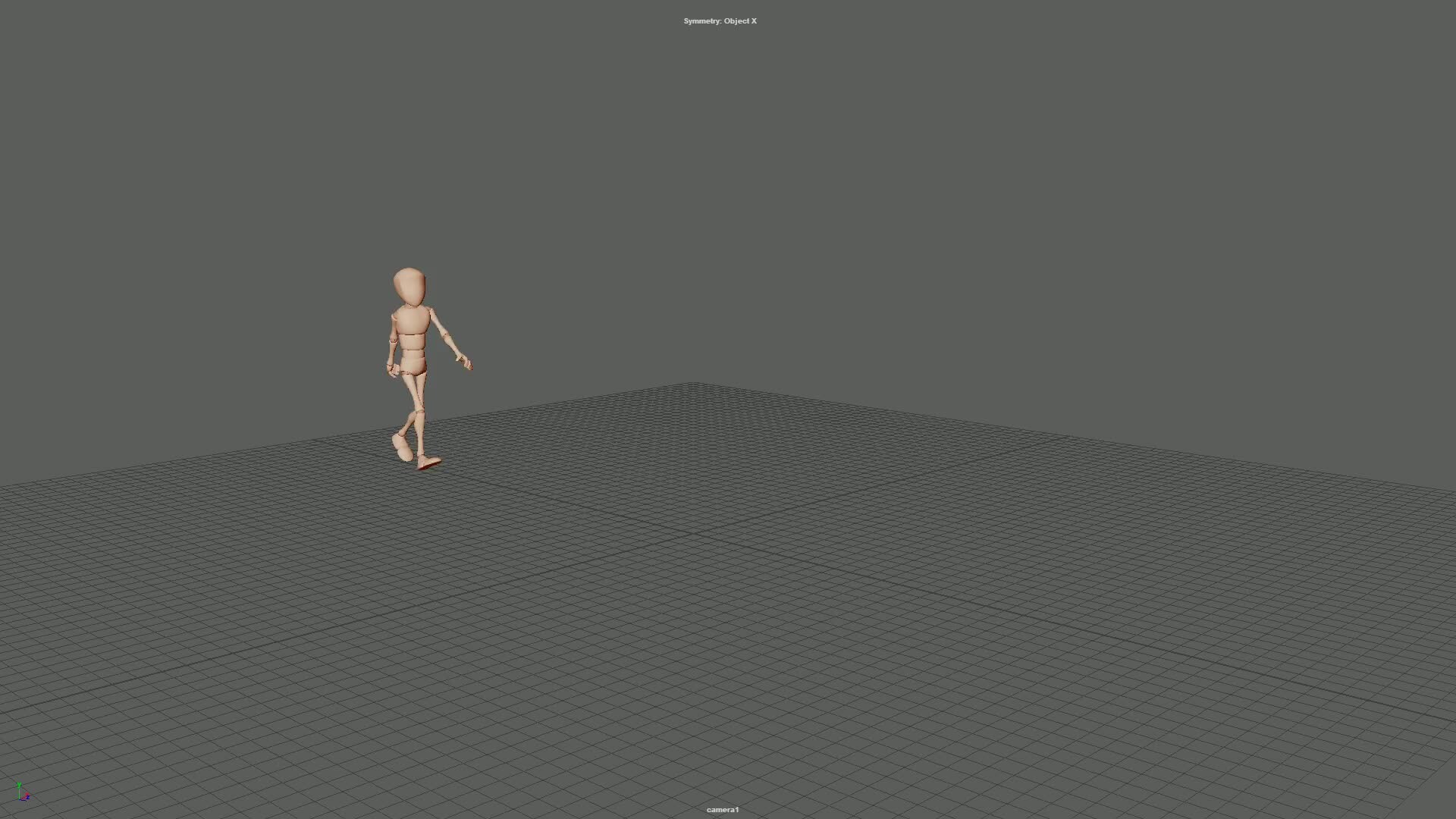This screenshot has width=1456, height=819.
Task: Click the red X axis arrow of the gizmo
Action: pyautogui.click(x=27, y=794)
